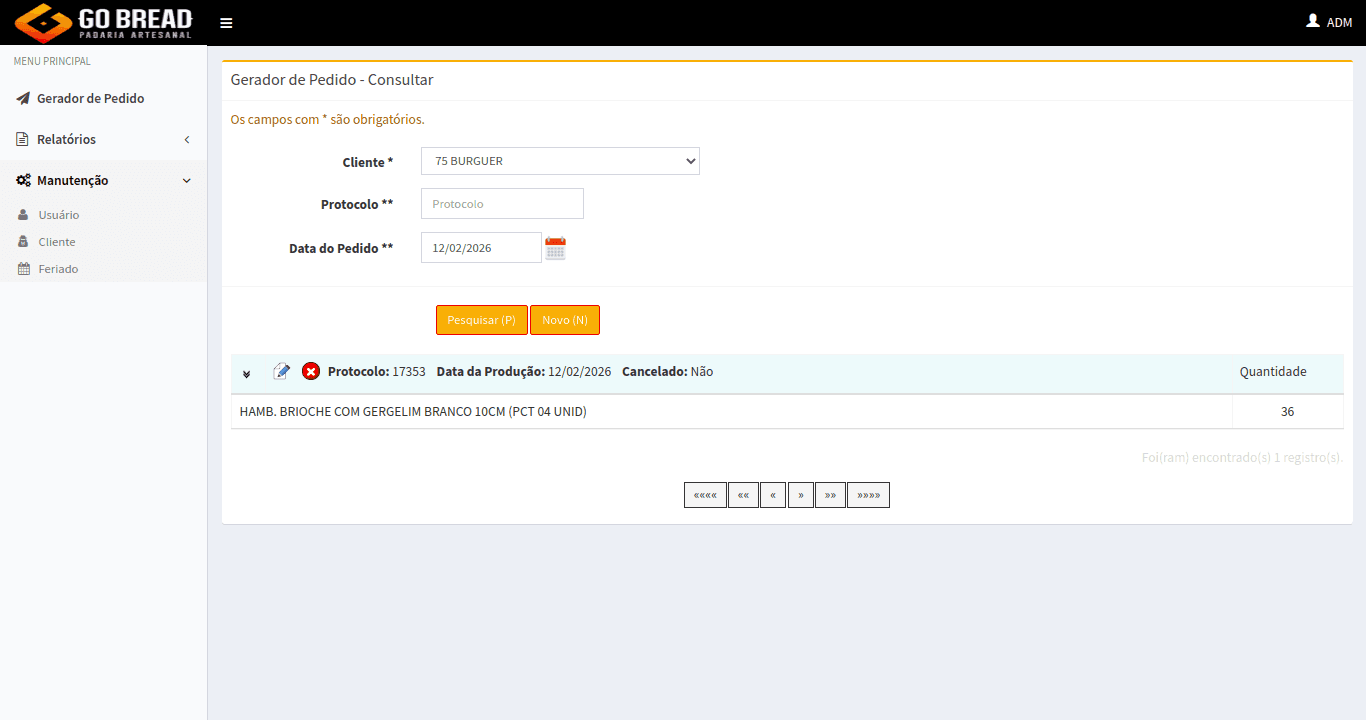
Task: Click the Go Bread logo
Action: [x=103, y=23]
